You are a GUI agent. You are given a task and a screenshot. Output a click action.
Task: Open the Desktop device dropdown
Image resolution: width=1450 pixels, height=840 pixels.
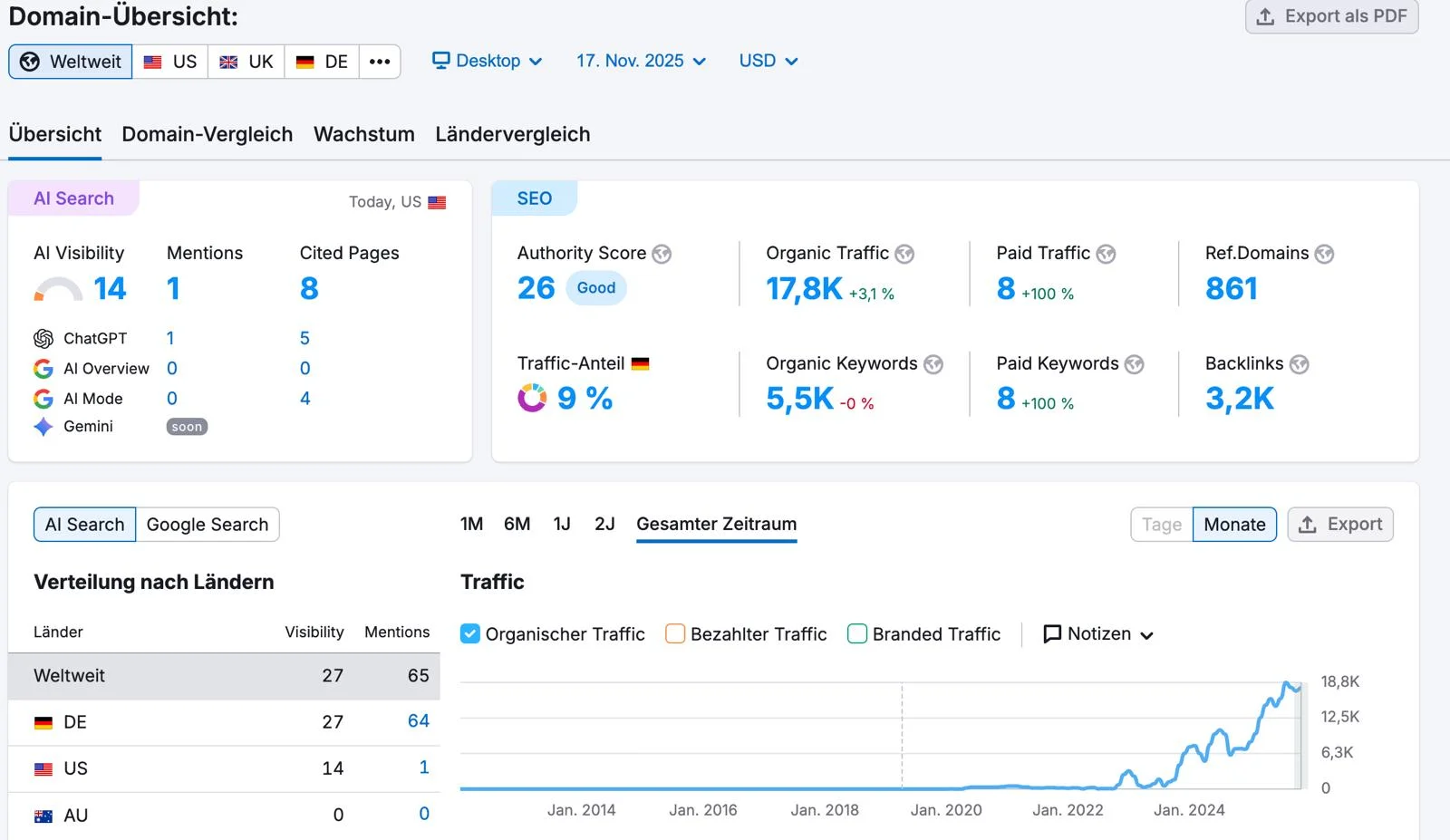[488, 61]
